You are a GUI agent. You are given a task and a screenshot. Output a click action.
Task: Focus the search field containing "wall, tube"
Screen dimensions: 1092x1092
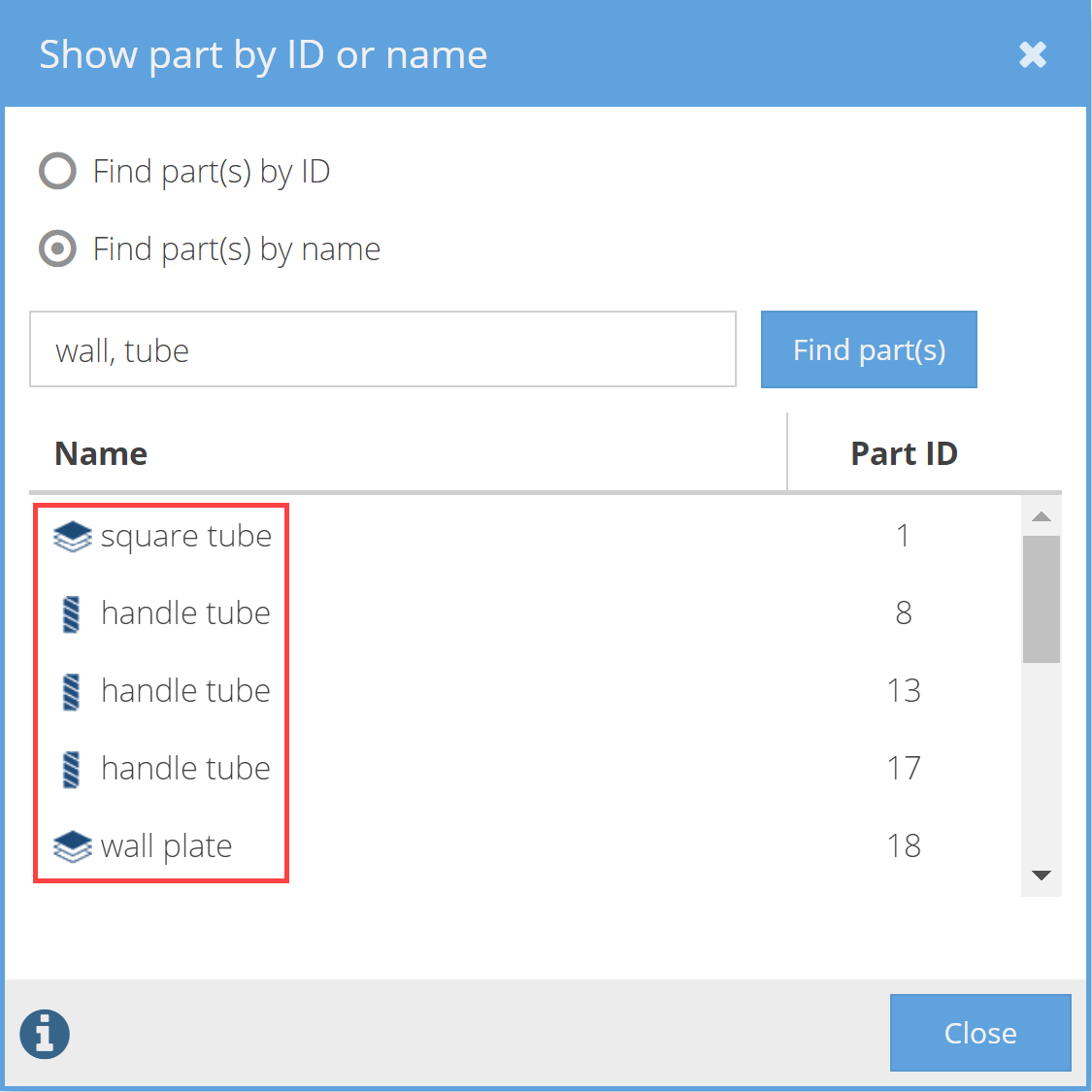point(382,349)
